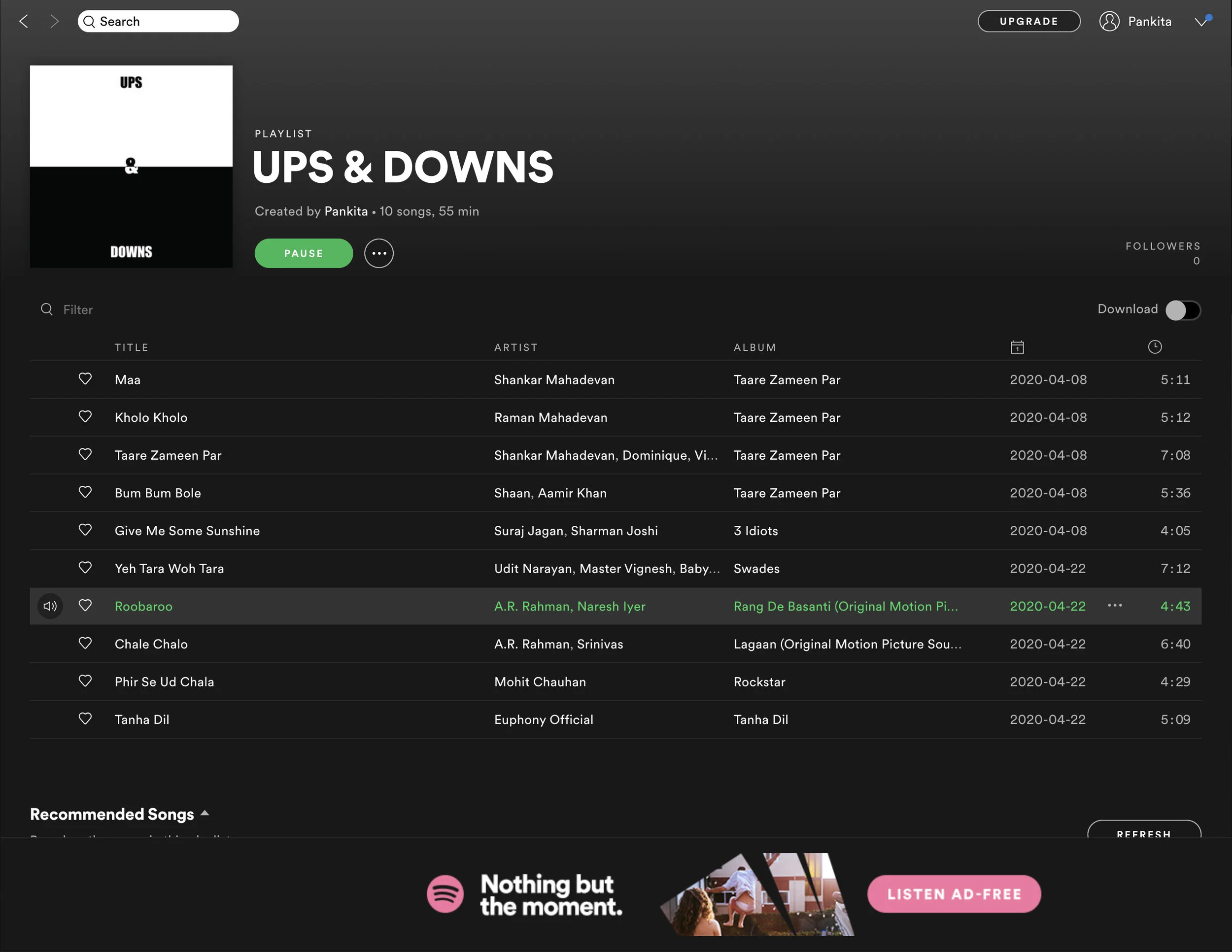This screenshot has width=1232, height=952.
Task: Click the 7:08 duration value
Action: [x=1176, y=455]
